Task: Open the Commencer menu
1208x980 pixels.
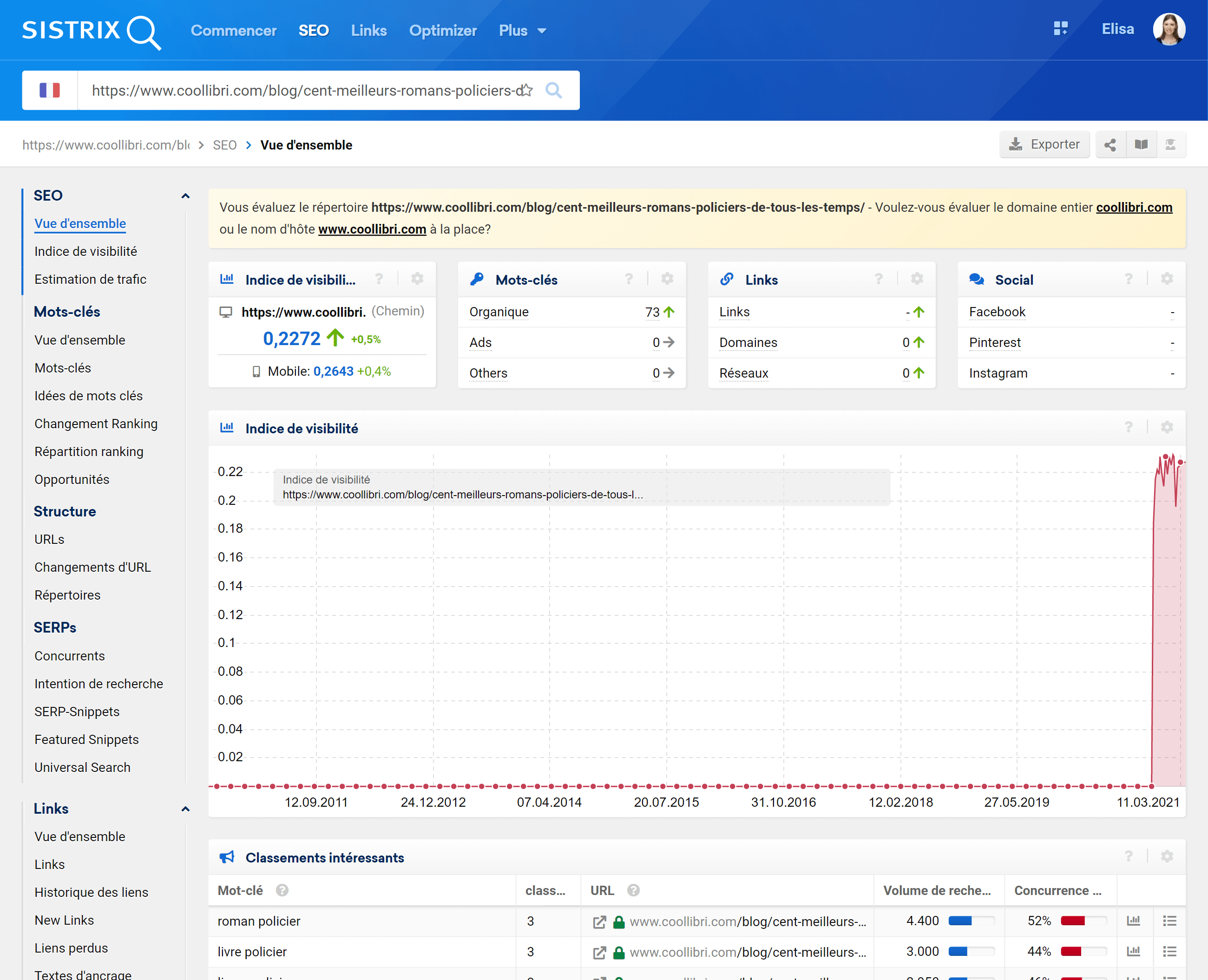Action: coord(233,31)
